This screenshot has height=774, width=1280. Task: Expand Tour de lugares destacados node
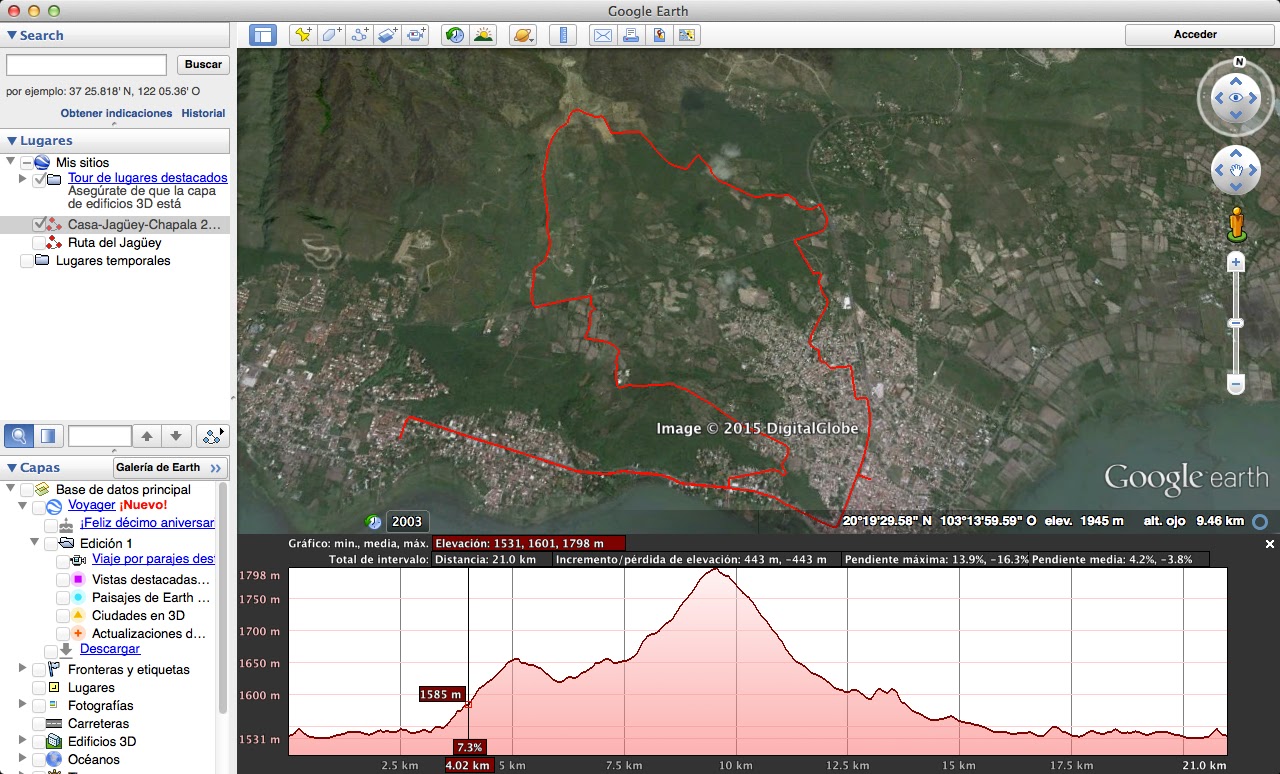pos(23,178)
